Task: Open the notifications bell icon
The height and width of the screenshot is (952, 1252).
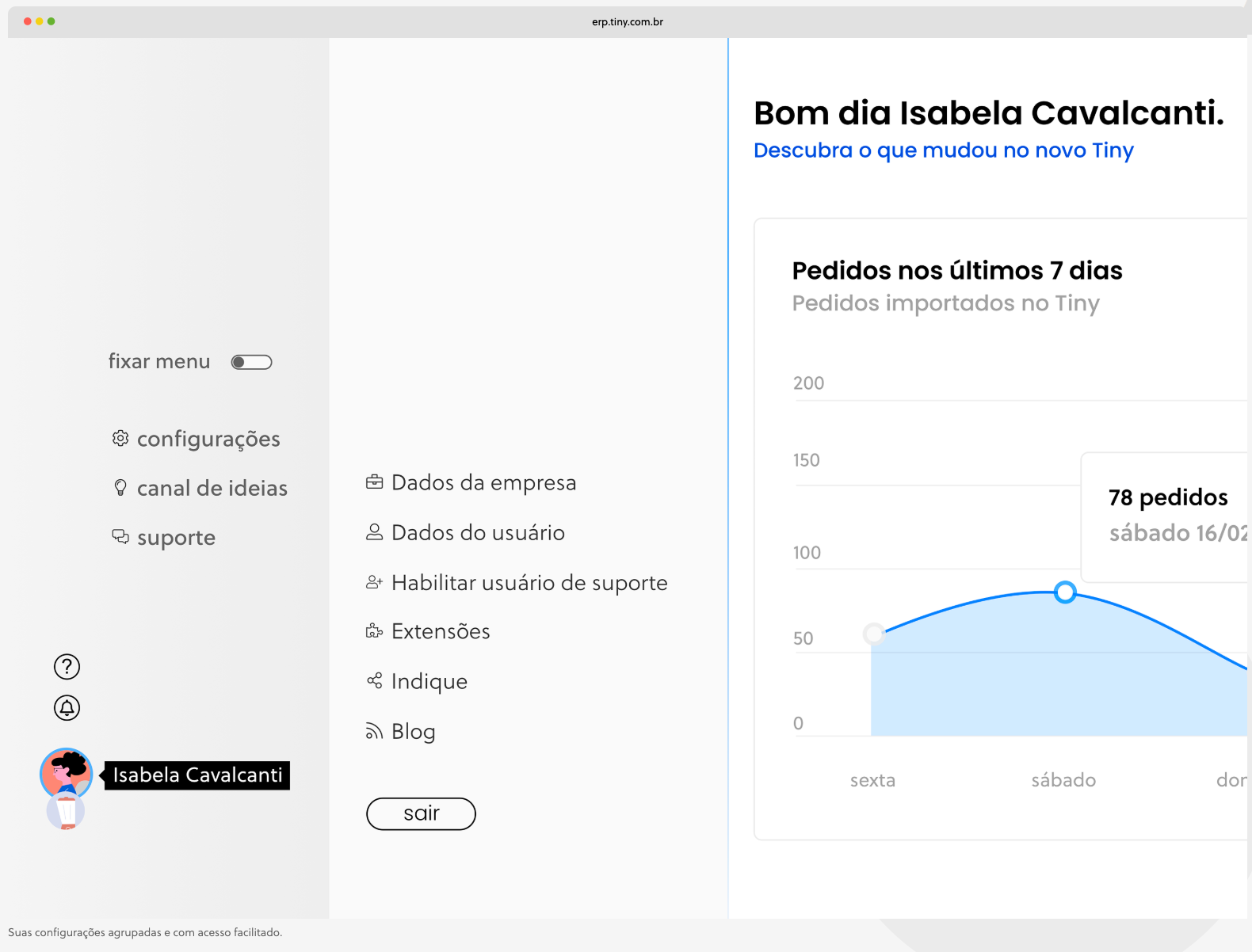Action: [67, 708]
